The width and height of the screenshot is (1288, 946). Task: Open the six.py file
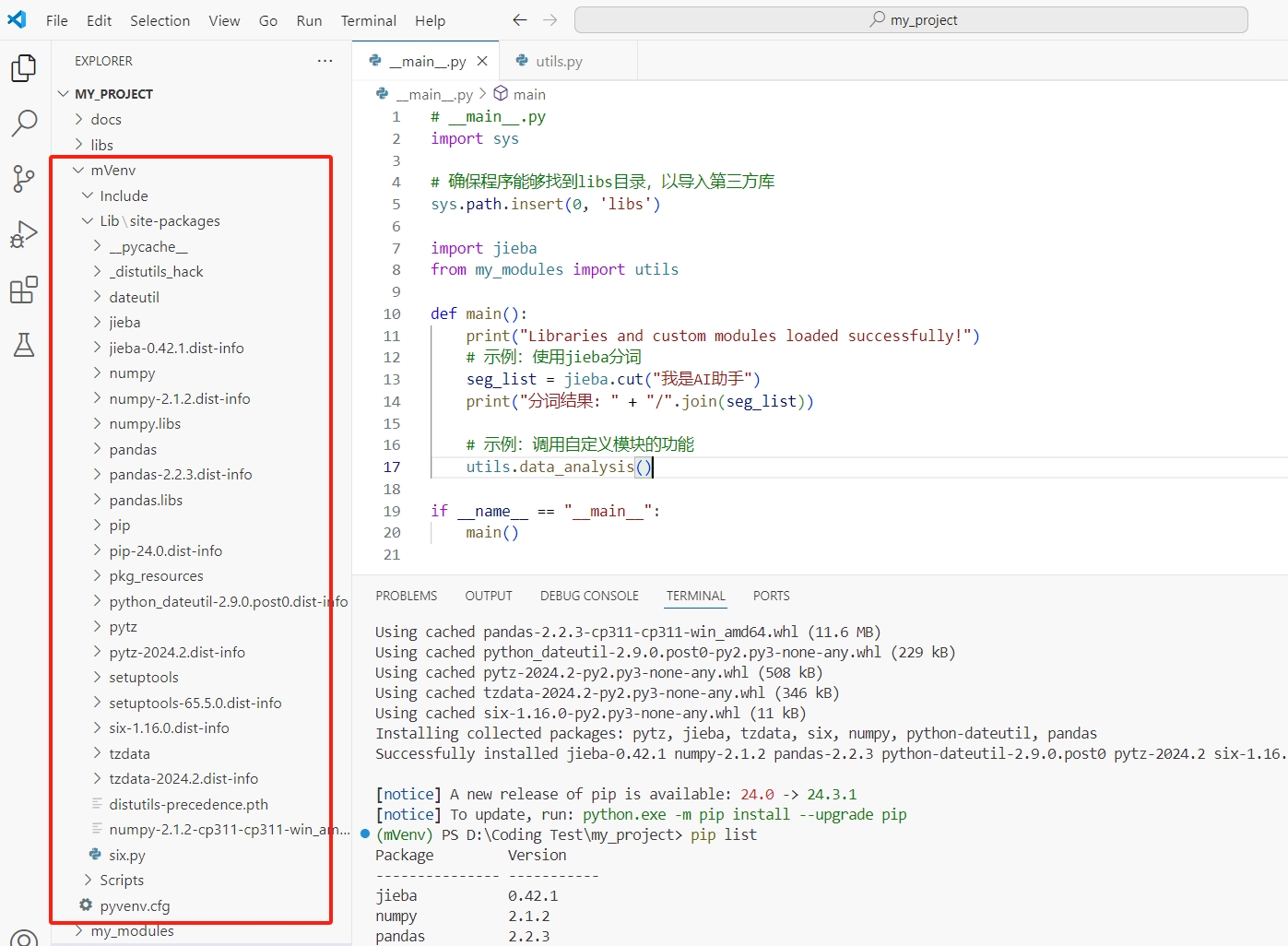tap(201, 855)
